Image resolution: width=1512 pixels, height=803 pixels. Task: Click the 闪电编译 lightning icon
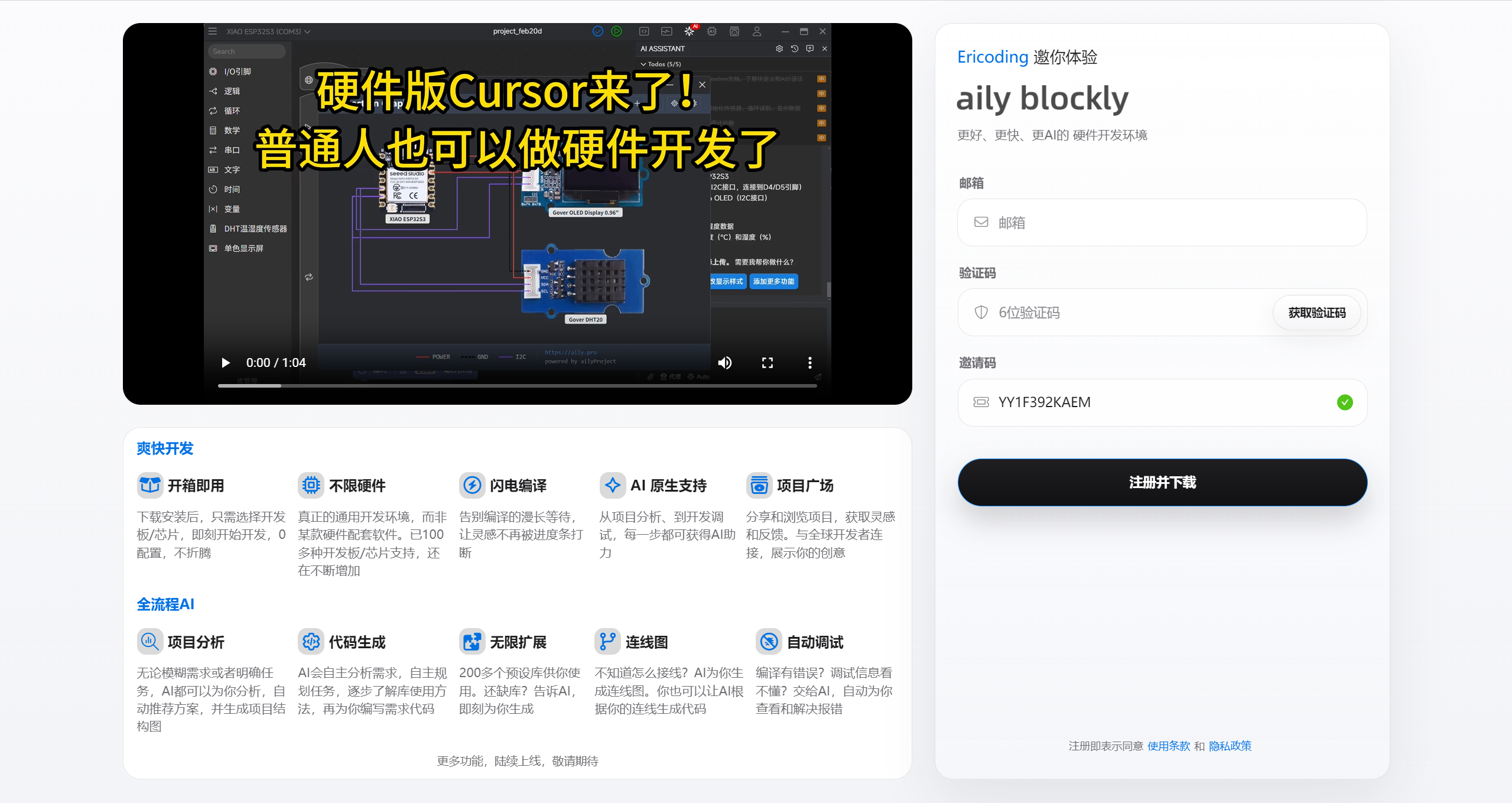[472, 485]
